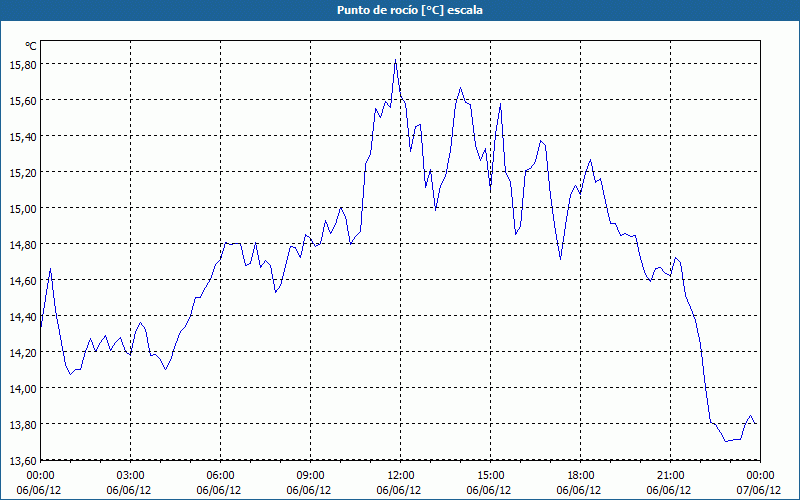Click the 06/06/12 date under 18:00
Viewport: 800px width, 500px height.
579,490
